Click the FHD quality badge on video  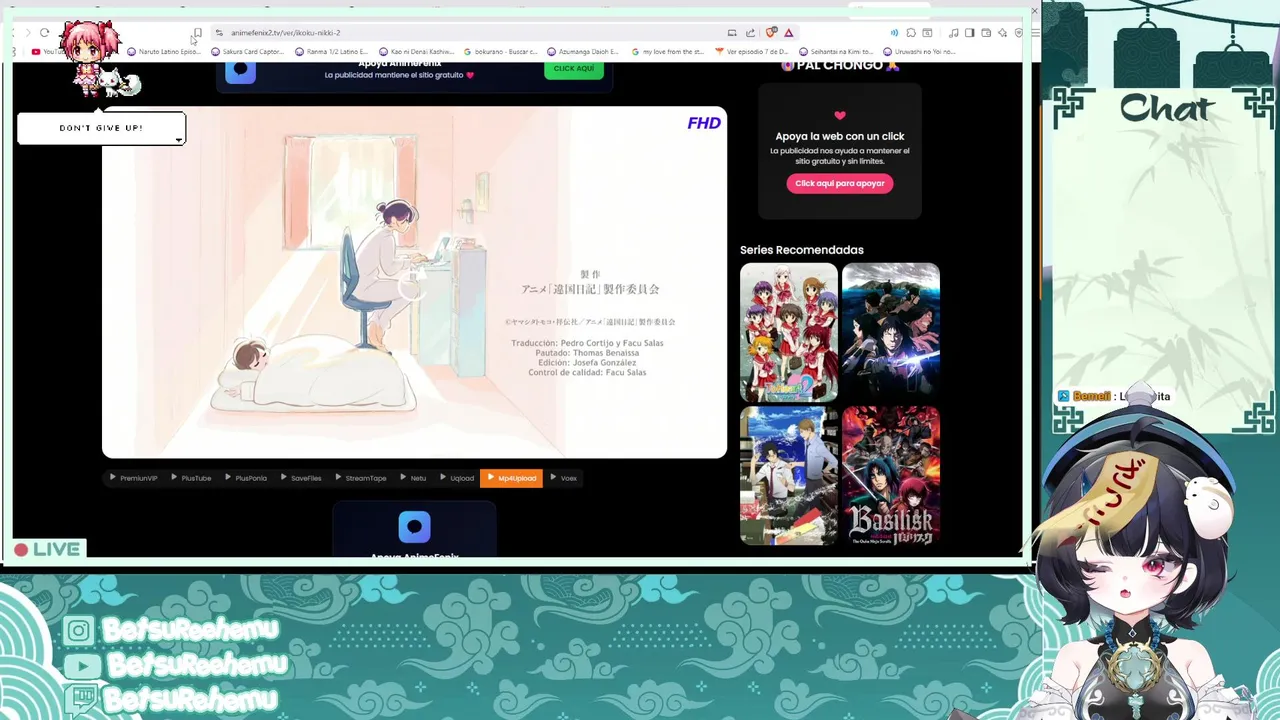click(704, 123)
